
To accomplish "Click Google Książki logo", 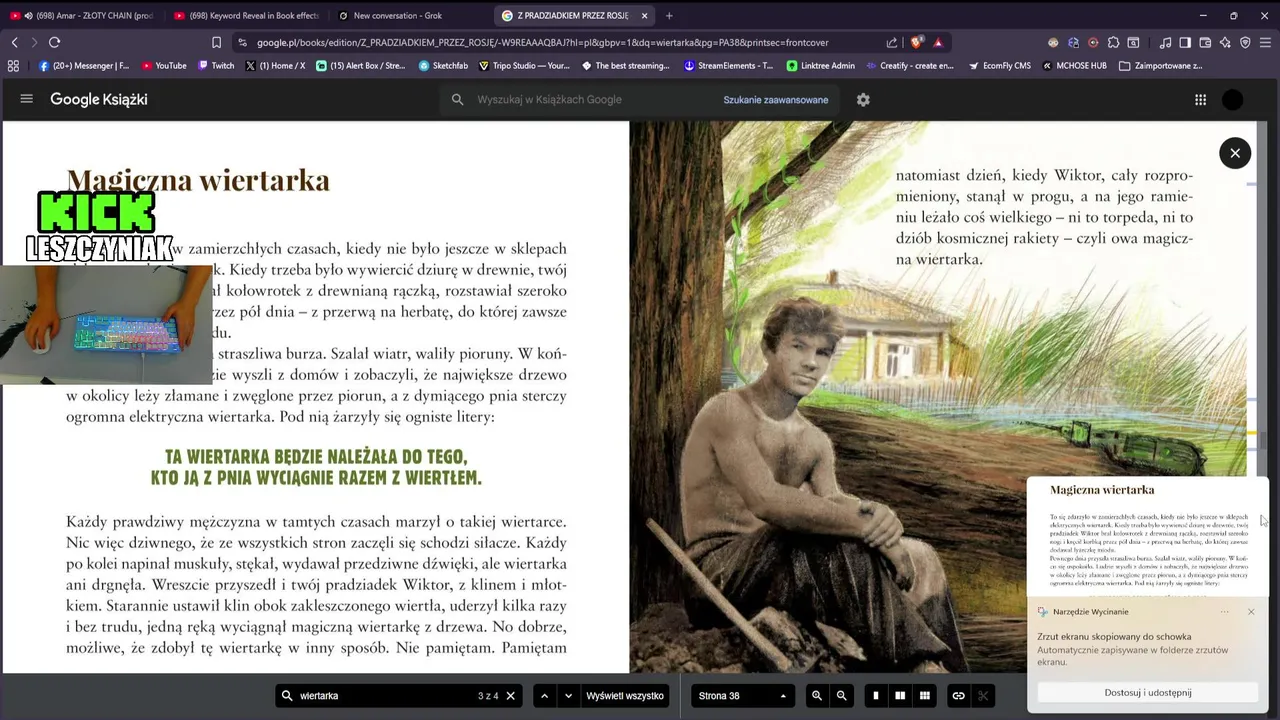I will 99,99.
